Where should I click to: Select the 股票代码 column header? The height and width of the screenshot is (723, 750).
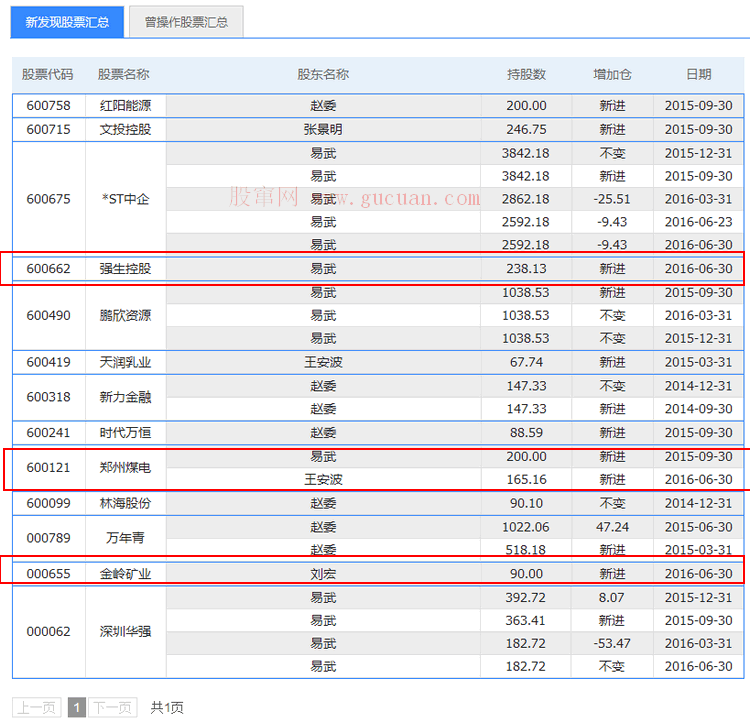pos(47,74)
